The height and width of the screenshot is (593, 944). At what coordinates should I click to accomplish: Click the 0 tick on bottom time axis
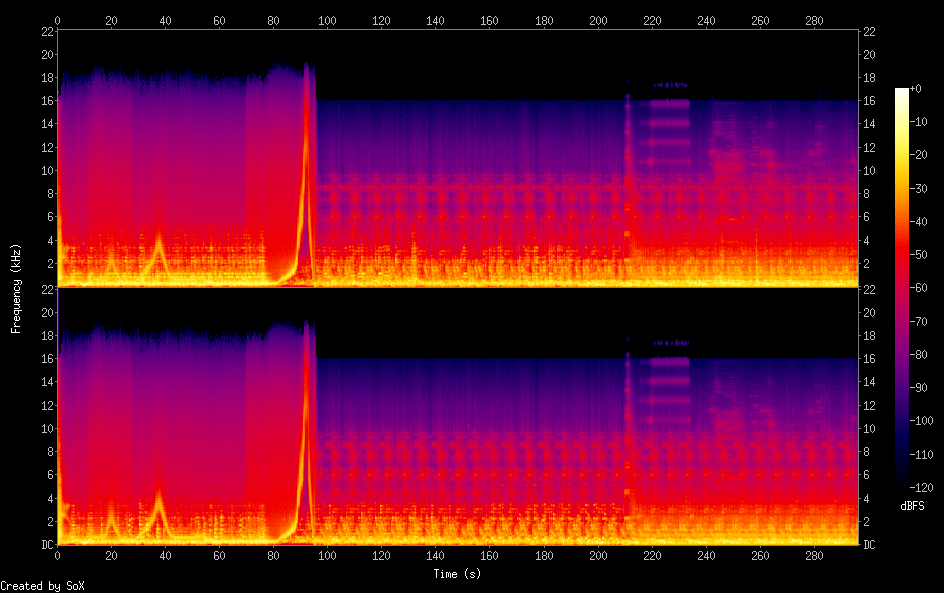[x=58, y=554]
